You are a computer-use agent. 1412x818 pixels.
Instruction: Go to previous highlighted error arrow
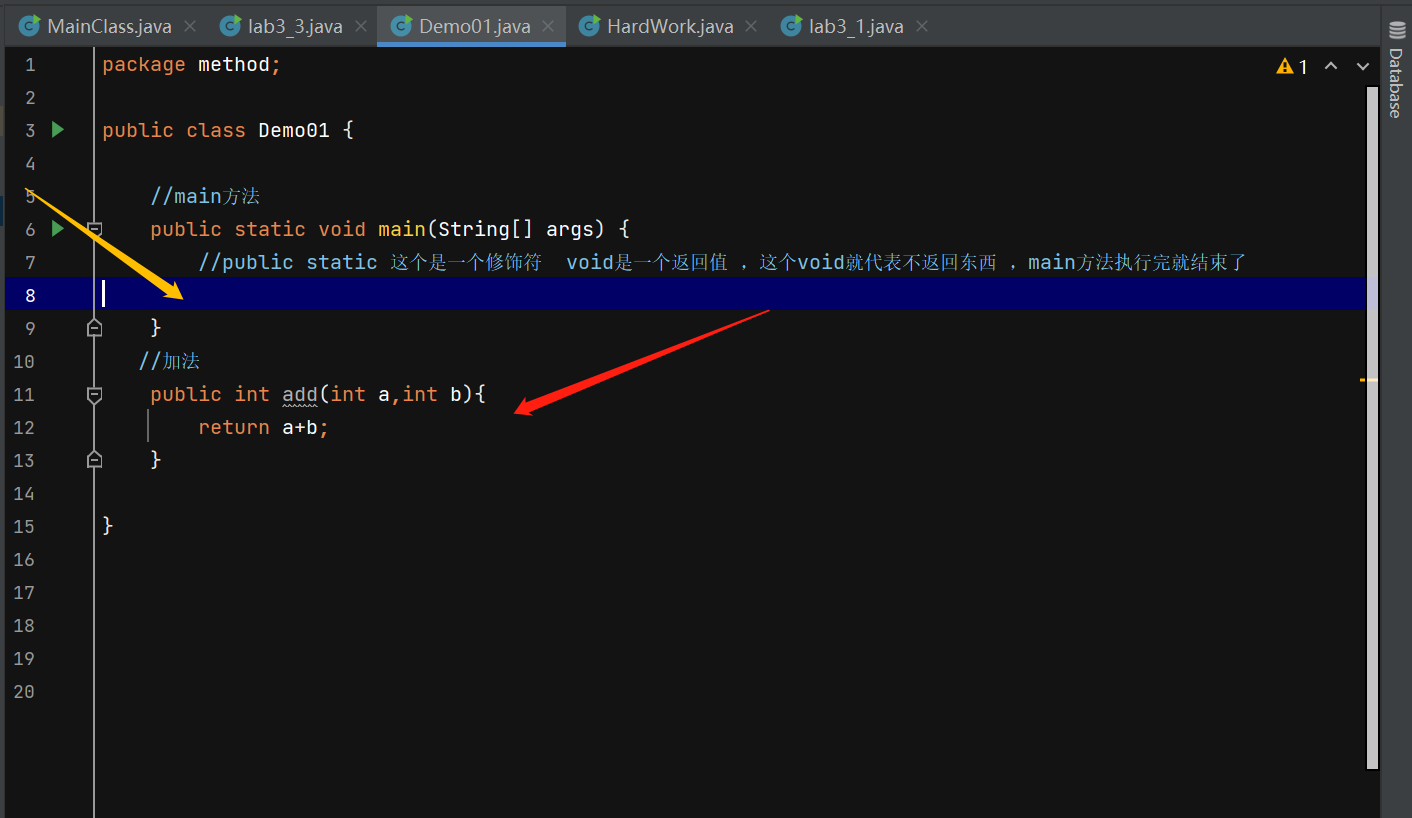tap(1331, 66)
